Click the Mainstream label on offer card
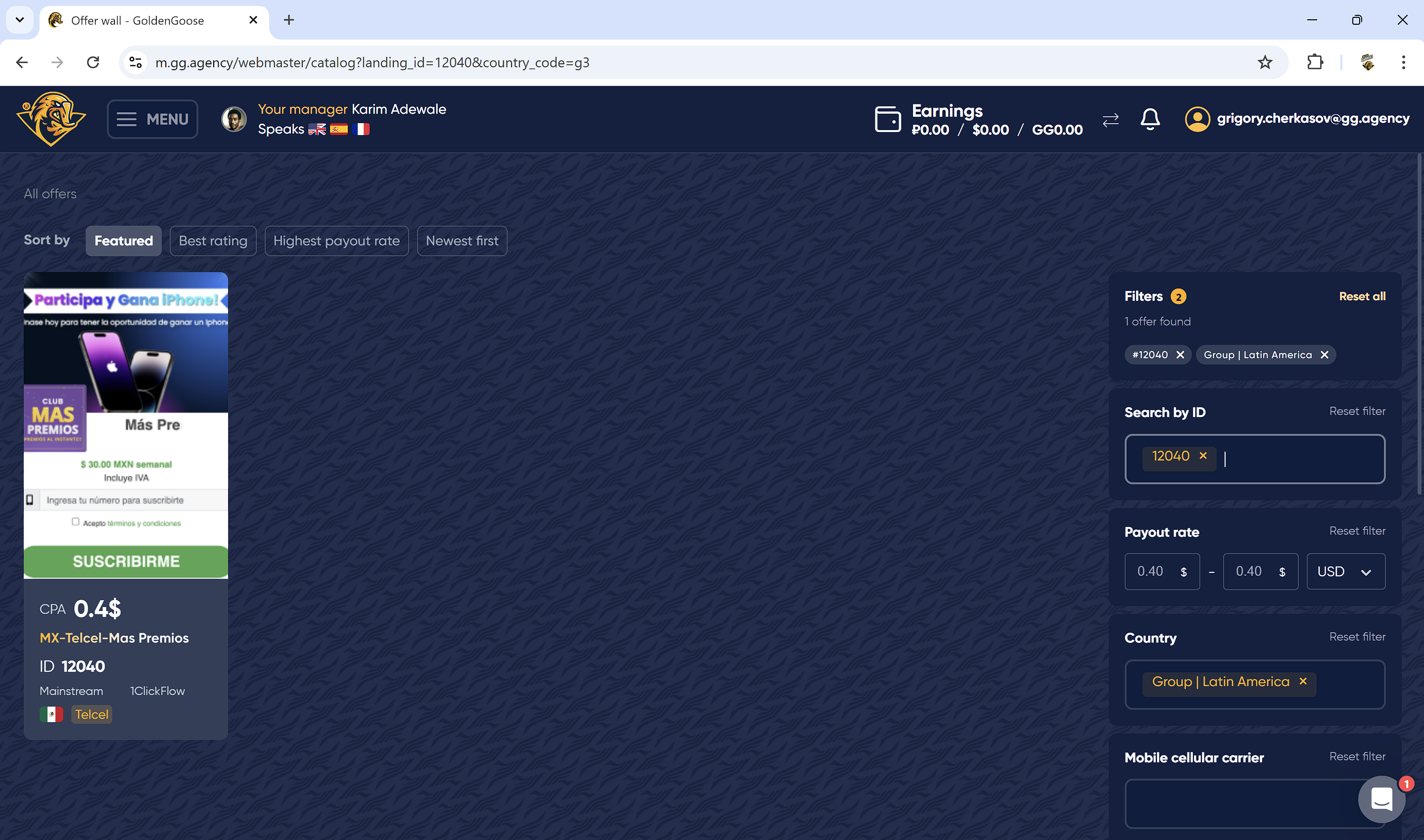 pos(71,691)
